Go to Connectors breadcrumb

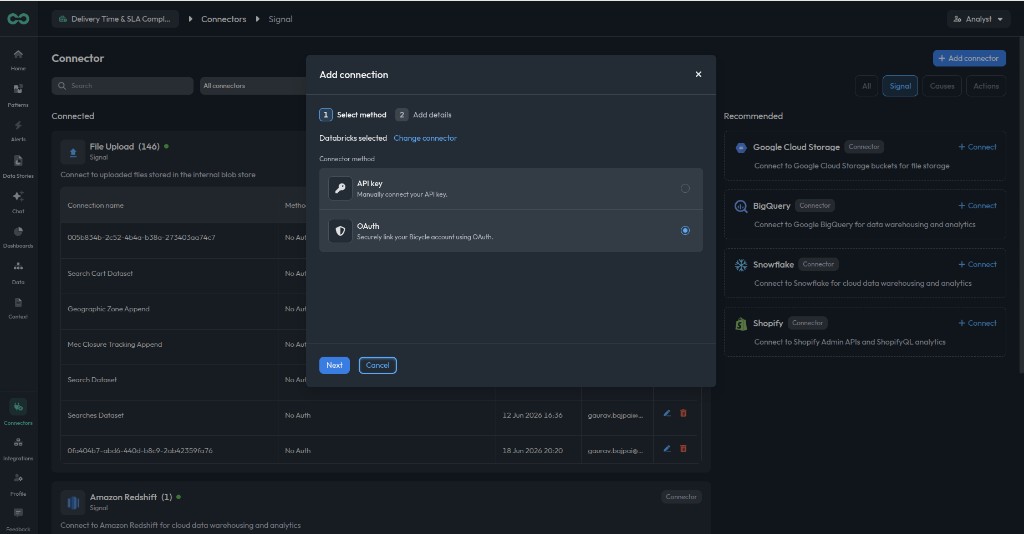click(223, 19)
